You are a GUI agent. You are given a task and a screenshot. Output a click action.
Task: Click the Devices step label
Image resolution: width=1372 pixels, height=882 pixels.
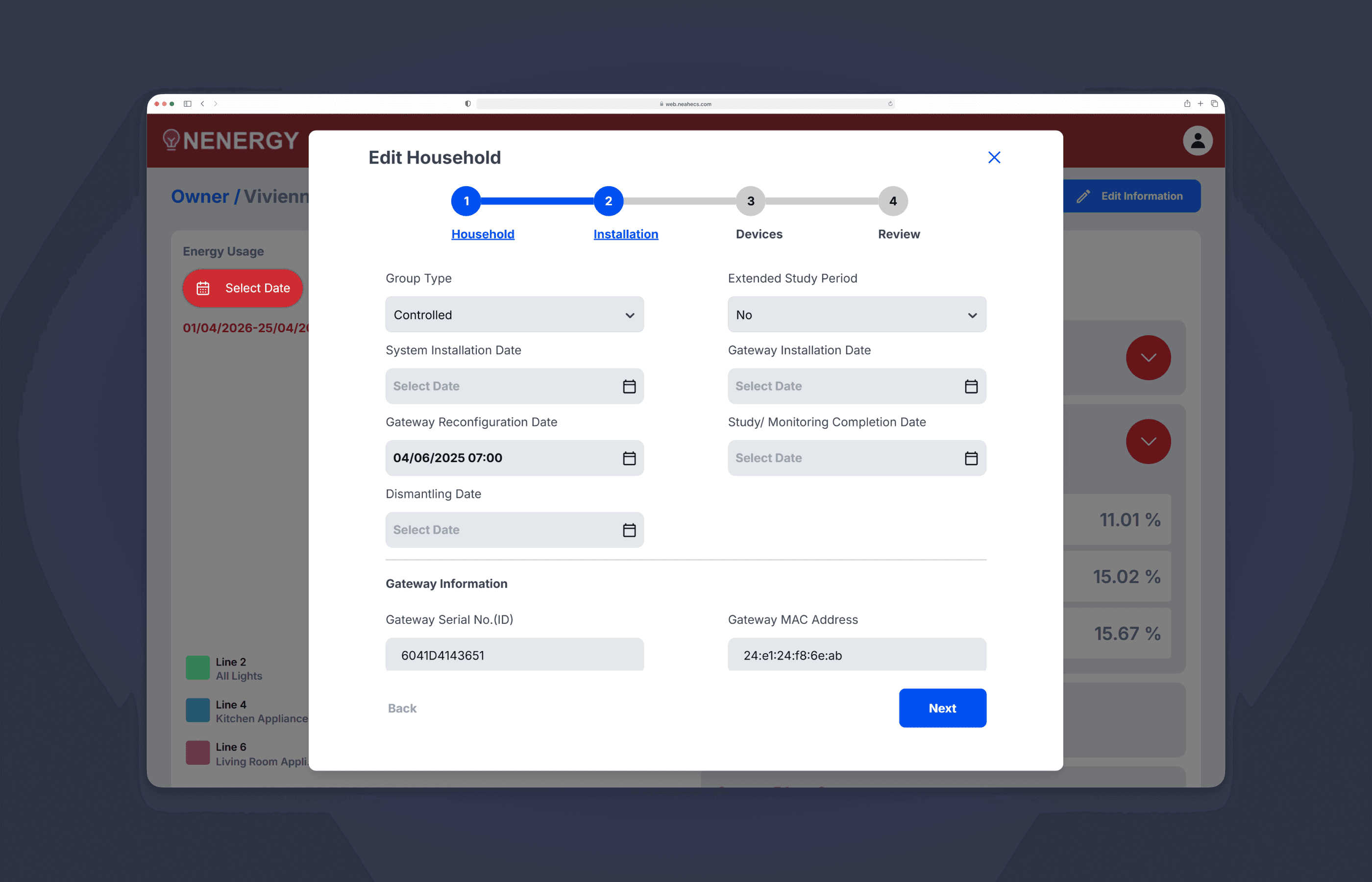tap(759, 234)
